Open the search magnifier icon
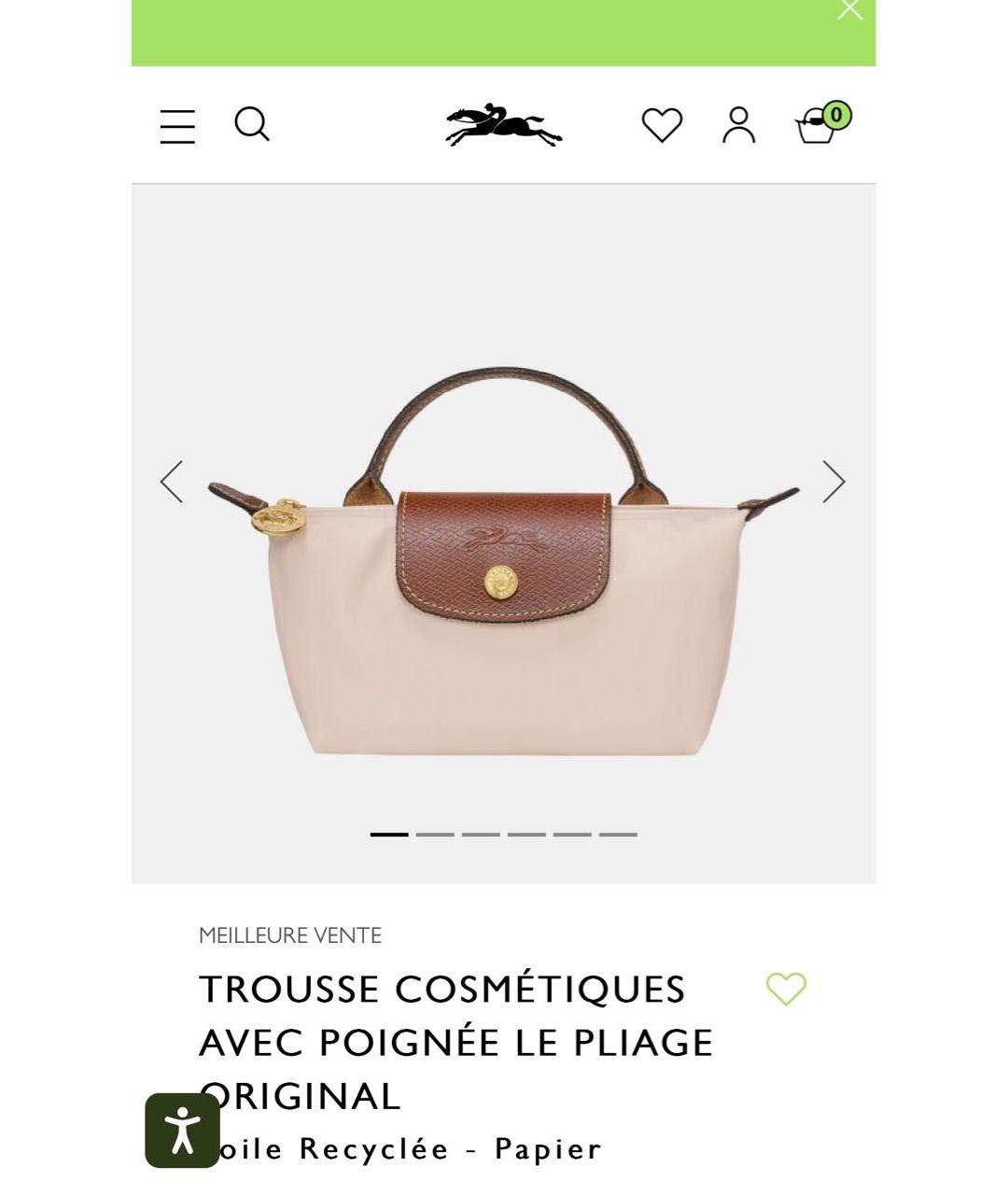This screenshot has height=1195, width=1008. tap(252, 123)
